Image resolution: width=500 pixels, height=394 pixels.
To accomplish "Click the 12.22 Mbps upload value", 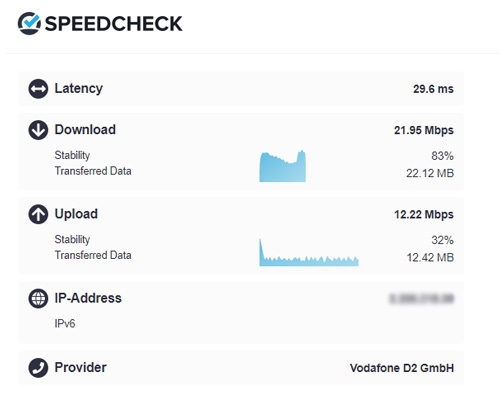I will tap(424, 214).
